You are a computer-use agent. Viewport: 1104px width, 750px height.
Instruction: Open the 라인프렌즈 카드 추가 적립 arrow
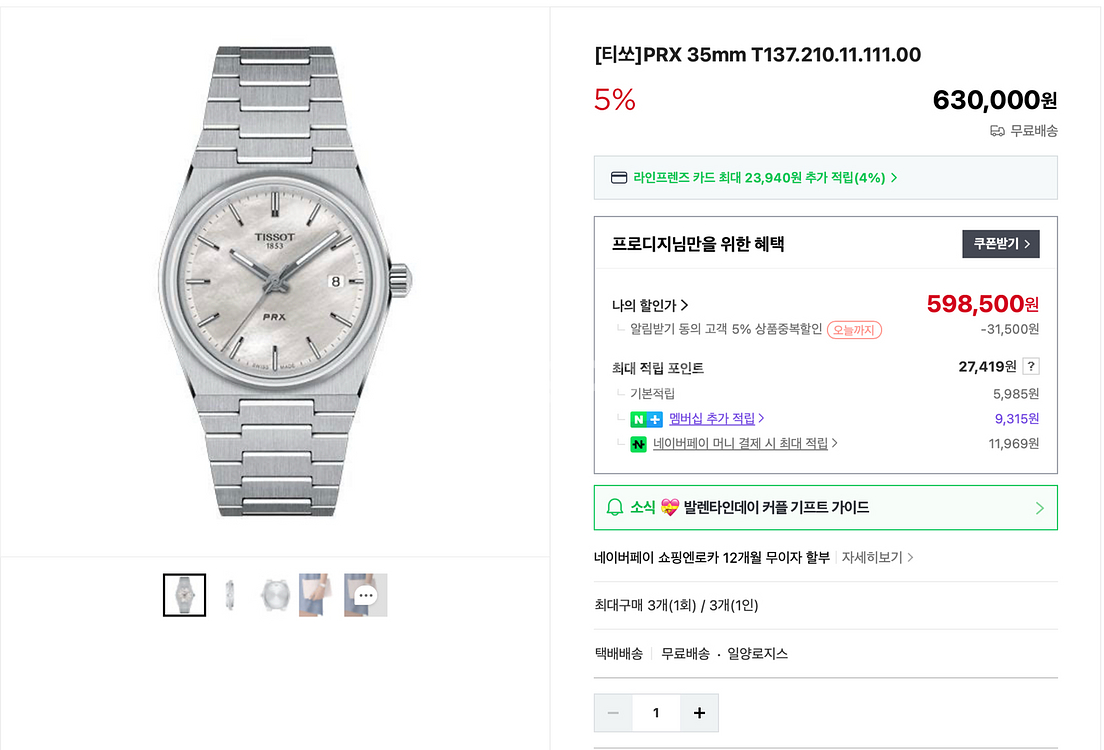894,178
